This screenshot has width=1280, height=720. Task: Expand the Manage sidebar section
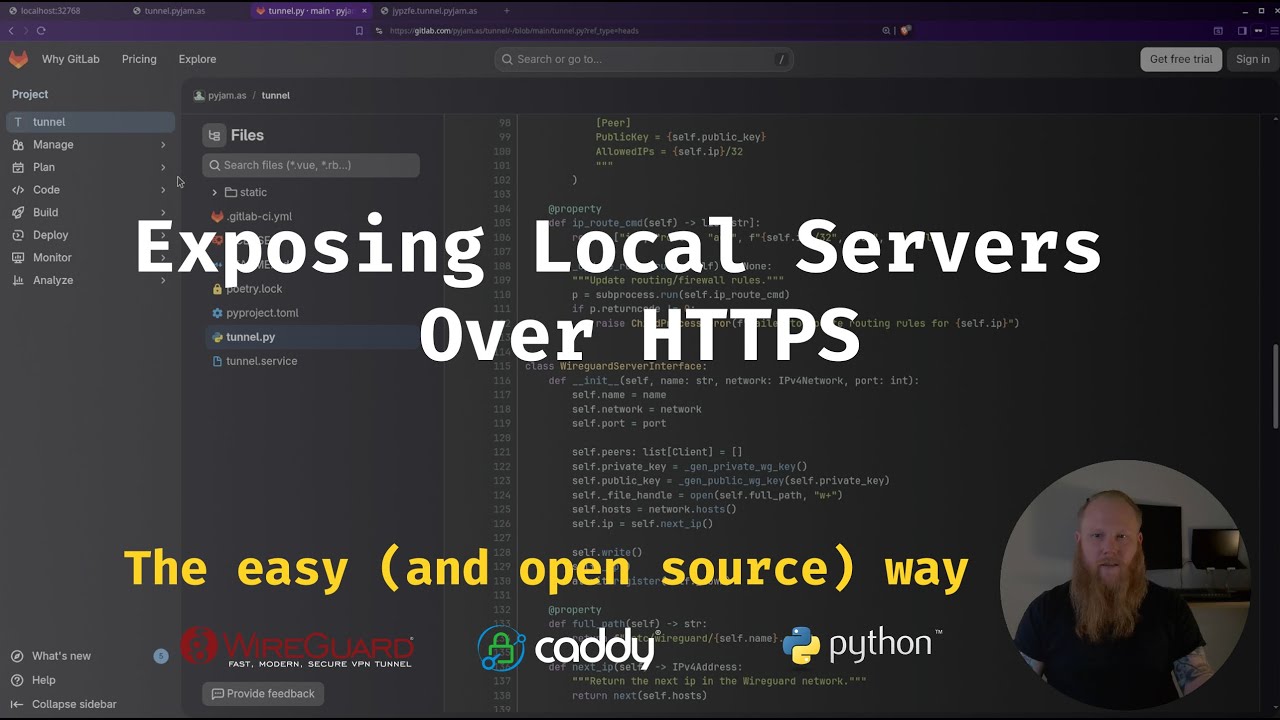(163, 145)
